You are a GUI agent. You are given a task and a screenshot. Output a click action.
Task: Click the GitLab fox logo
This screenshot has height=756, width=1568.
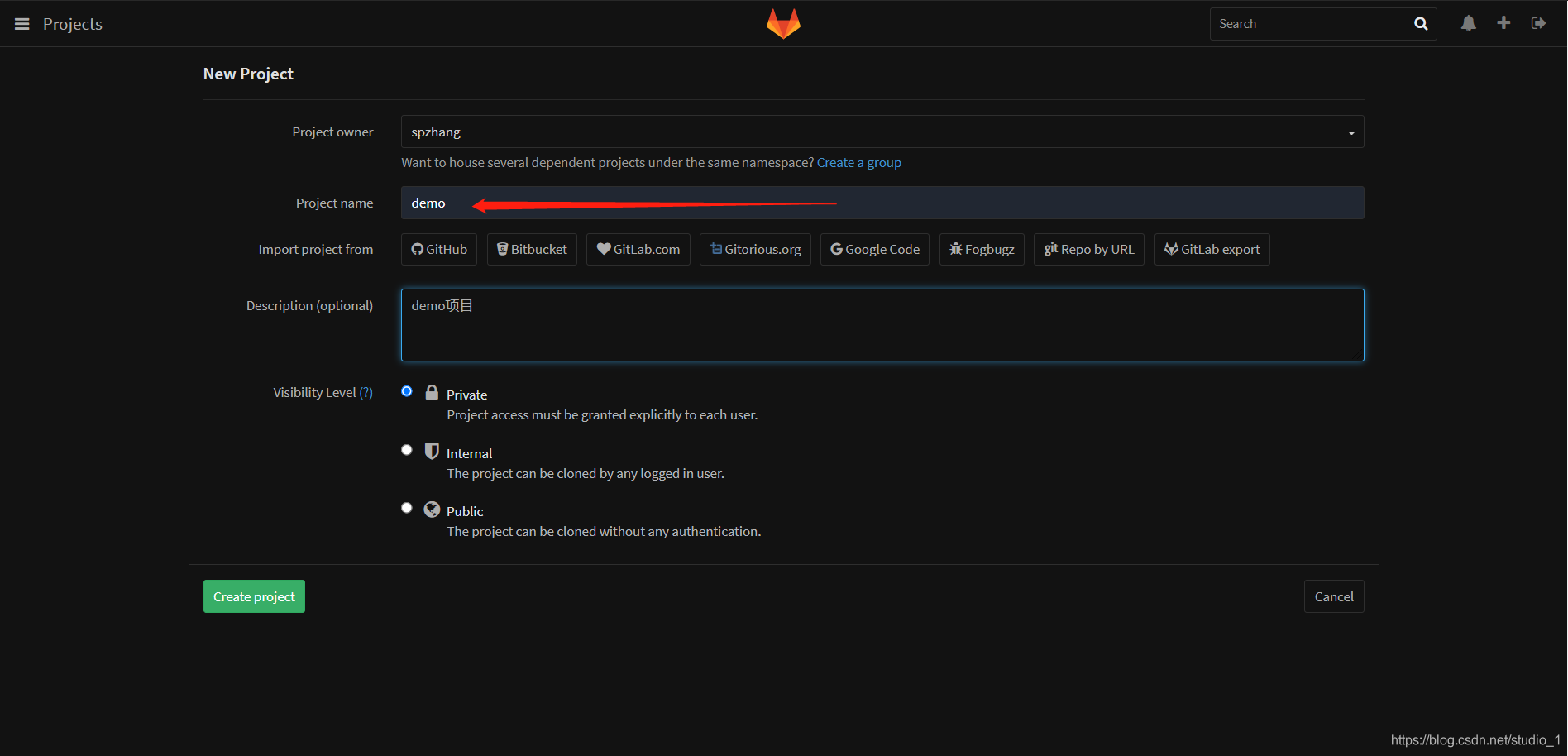783,23
